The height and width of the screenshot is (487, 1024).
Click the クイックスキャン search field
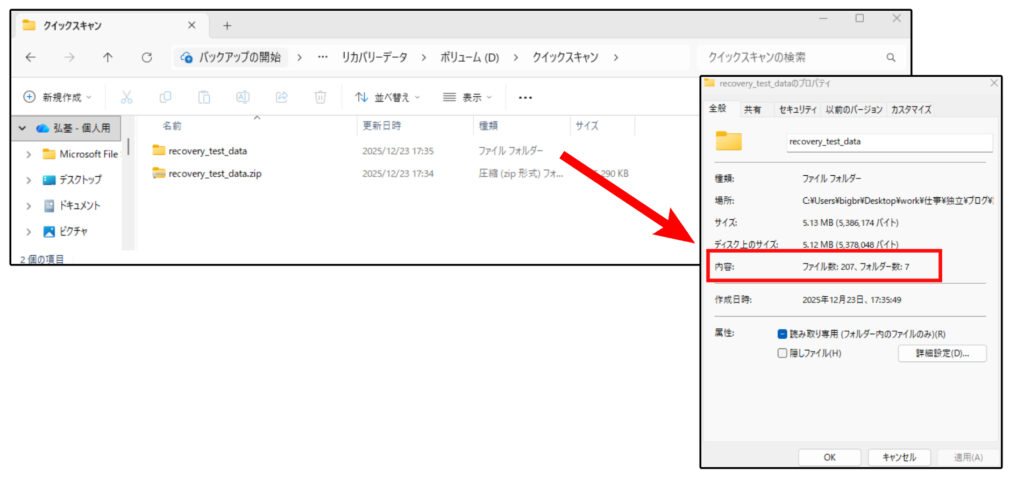tap(788, 58)
